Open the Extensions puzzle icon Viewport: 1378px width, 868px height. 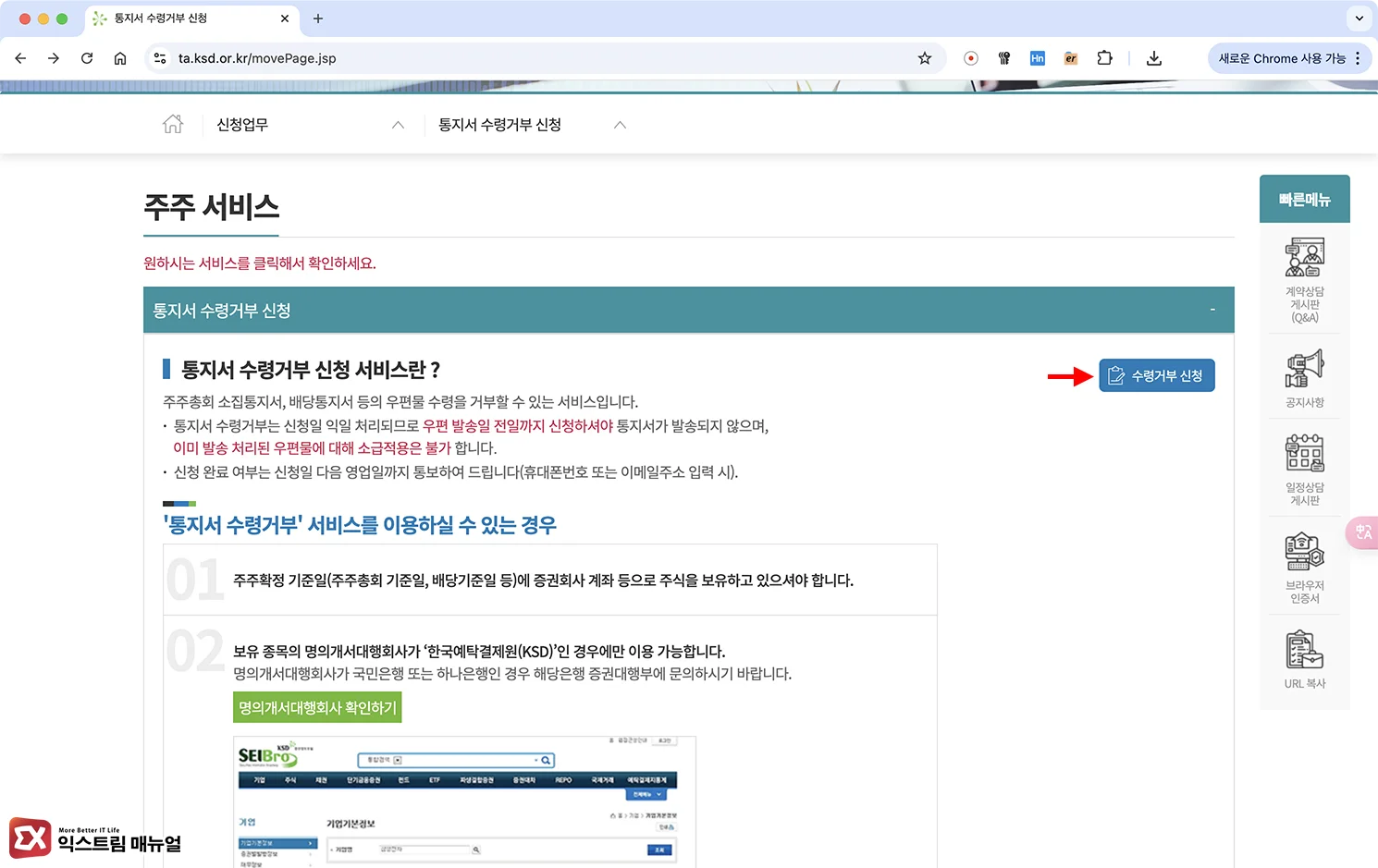coord(1104,57)
